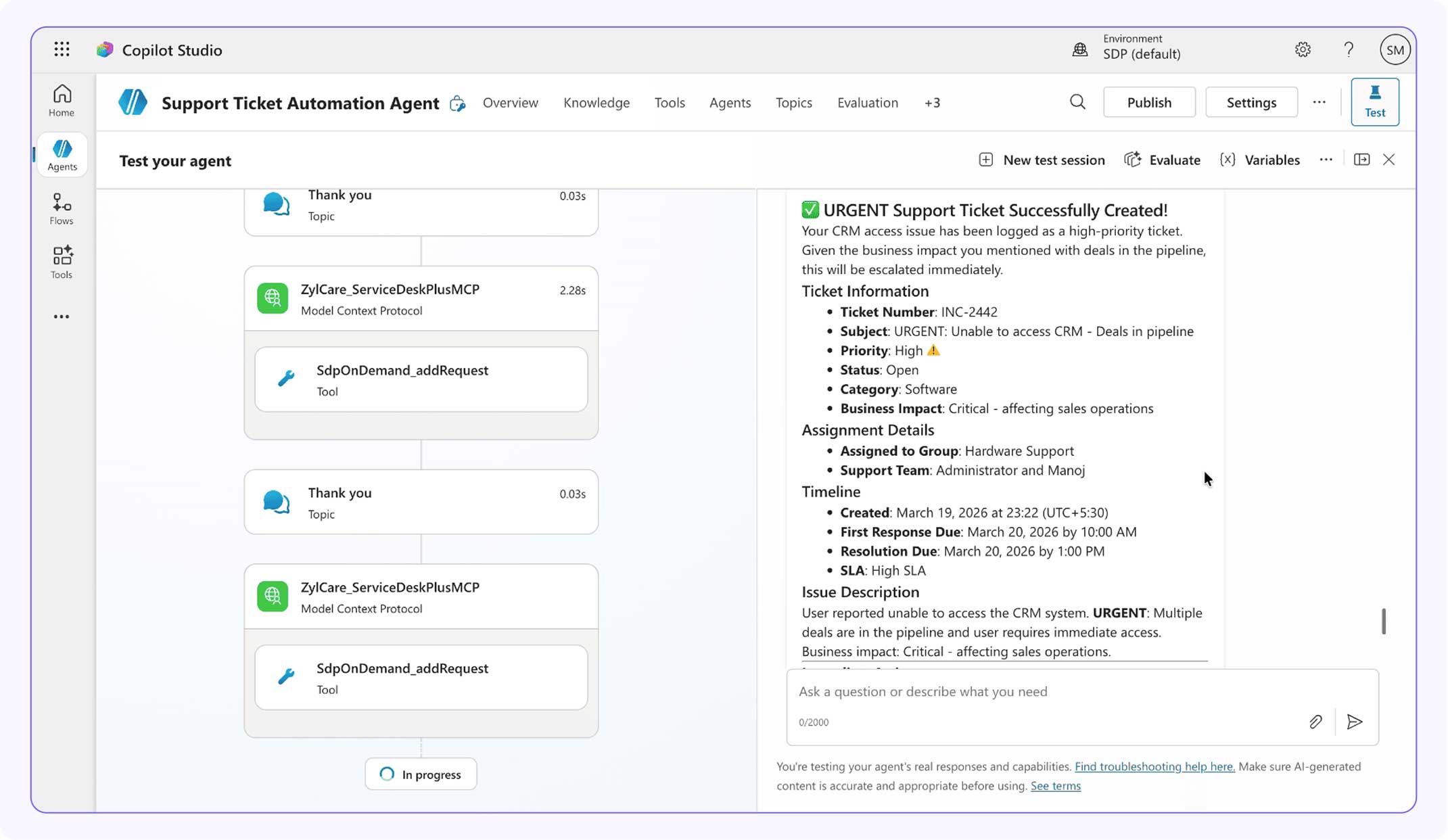Start a New test session
This screenshot has height=840, width=1448.
point(1042,160)
